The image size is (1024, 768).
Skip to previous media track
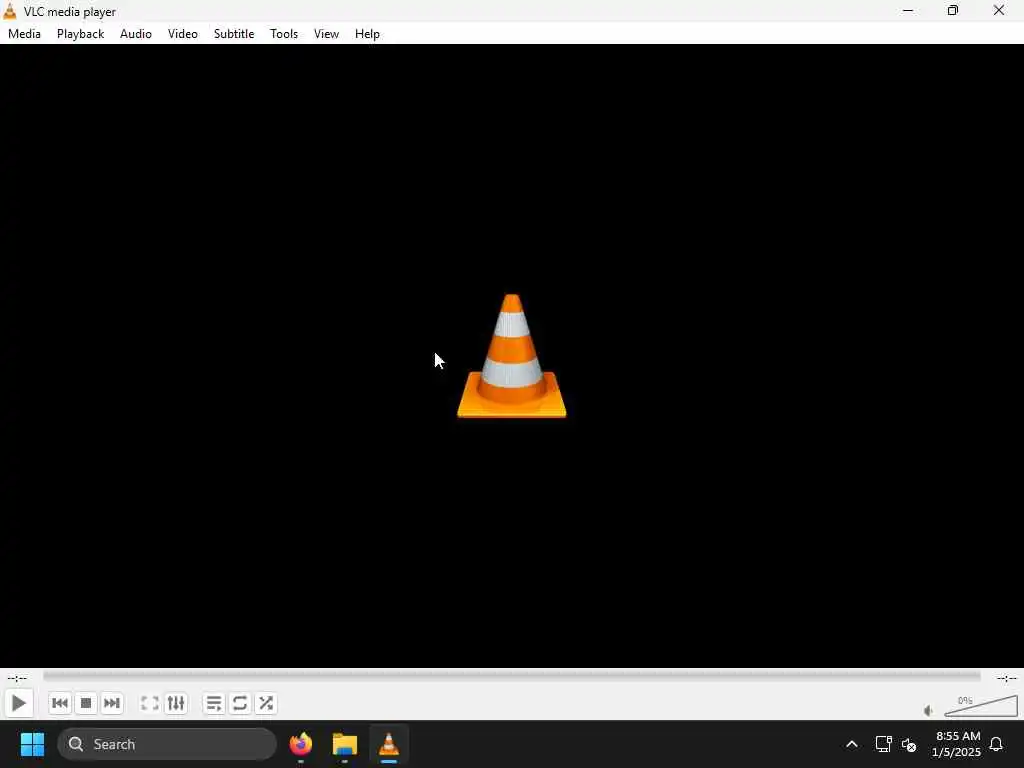coord(59,703)
